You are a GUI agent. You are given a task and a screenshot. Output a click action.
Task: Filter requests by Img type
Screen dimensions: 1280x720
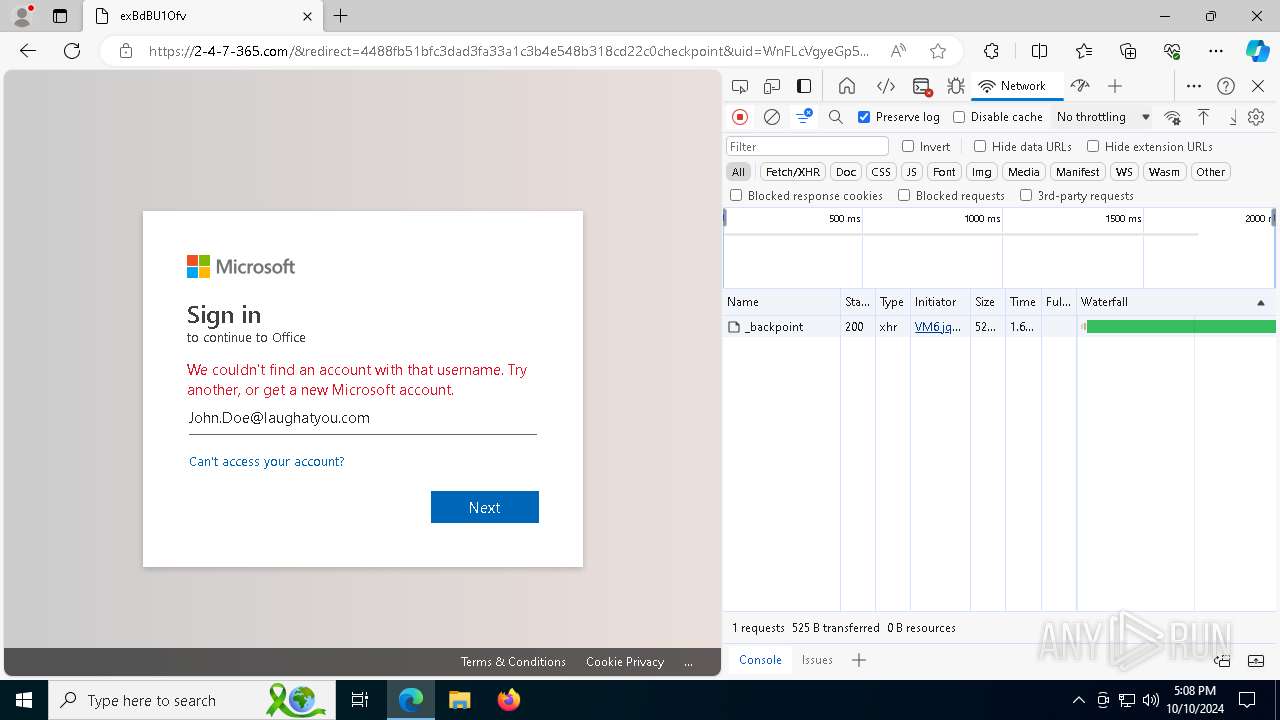pyautogui.click(x=982, y=172)
